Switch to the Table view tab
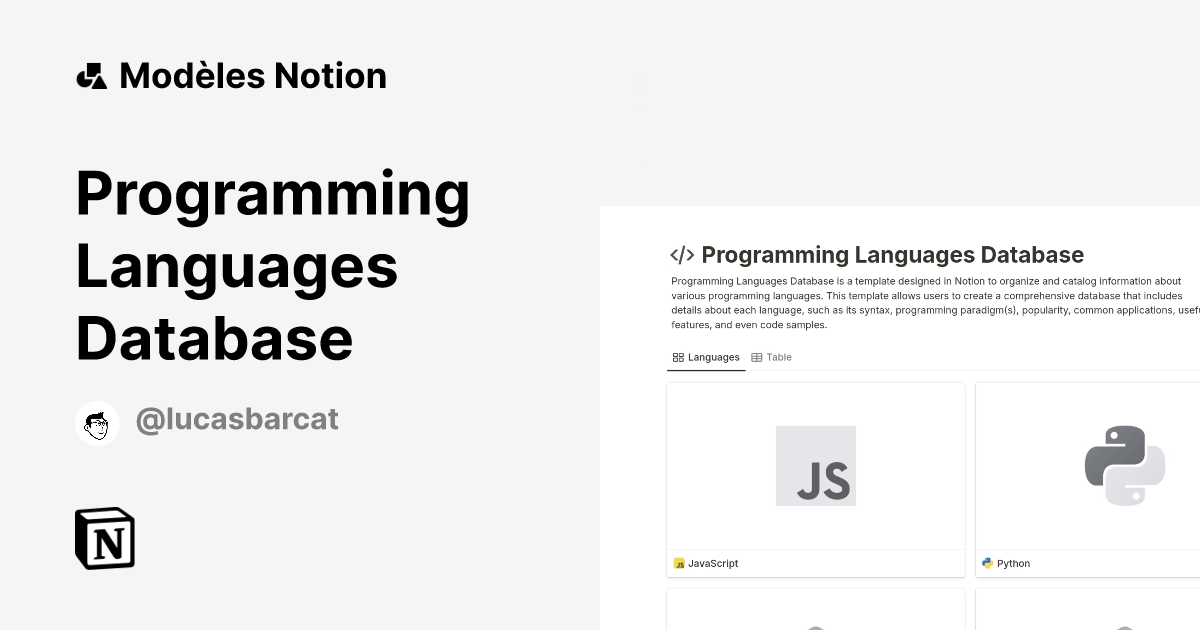Screen dimensions: 1200x630 coord(772,357)
